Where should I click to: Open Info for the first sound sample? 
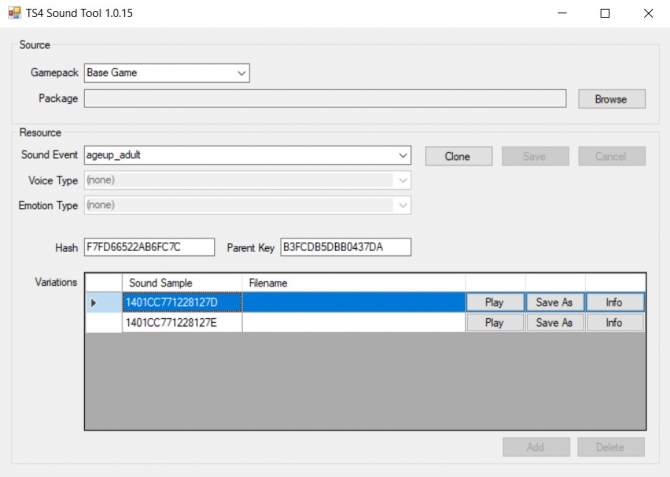point(614,302)
